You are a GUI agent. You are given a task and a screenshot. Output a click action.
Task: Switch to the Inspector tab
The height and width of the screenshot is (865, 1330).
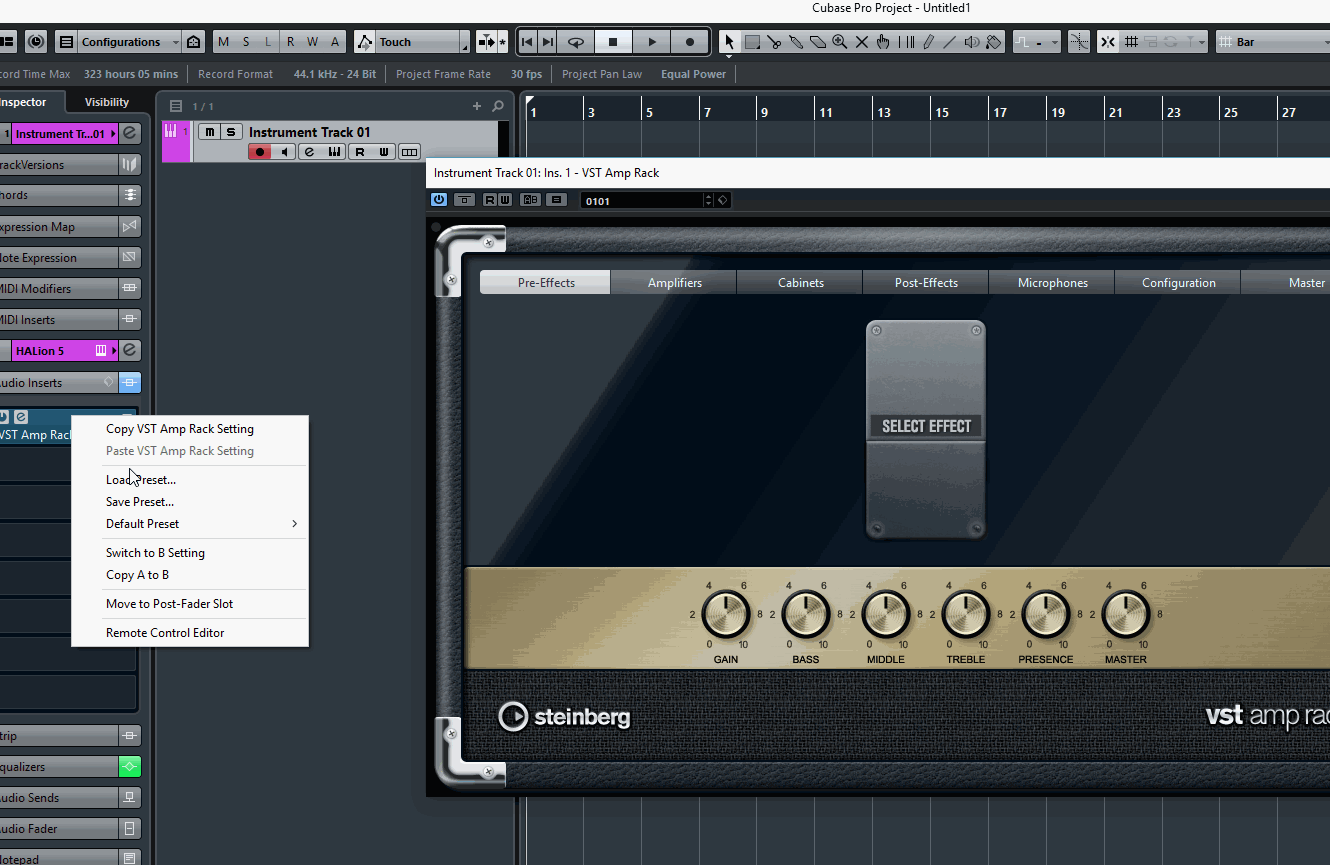[x=23, y=102]
